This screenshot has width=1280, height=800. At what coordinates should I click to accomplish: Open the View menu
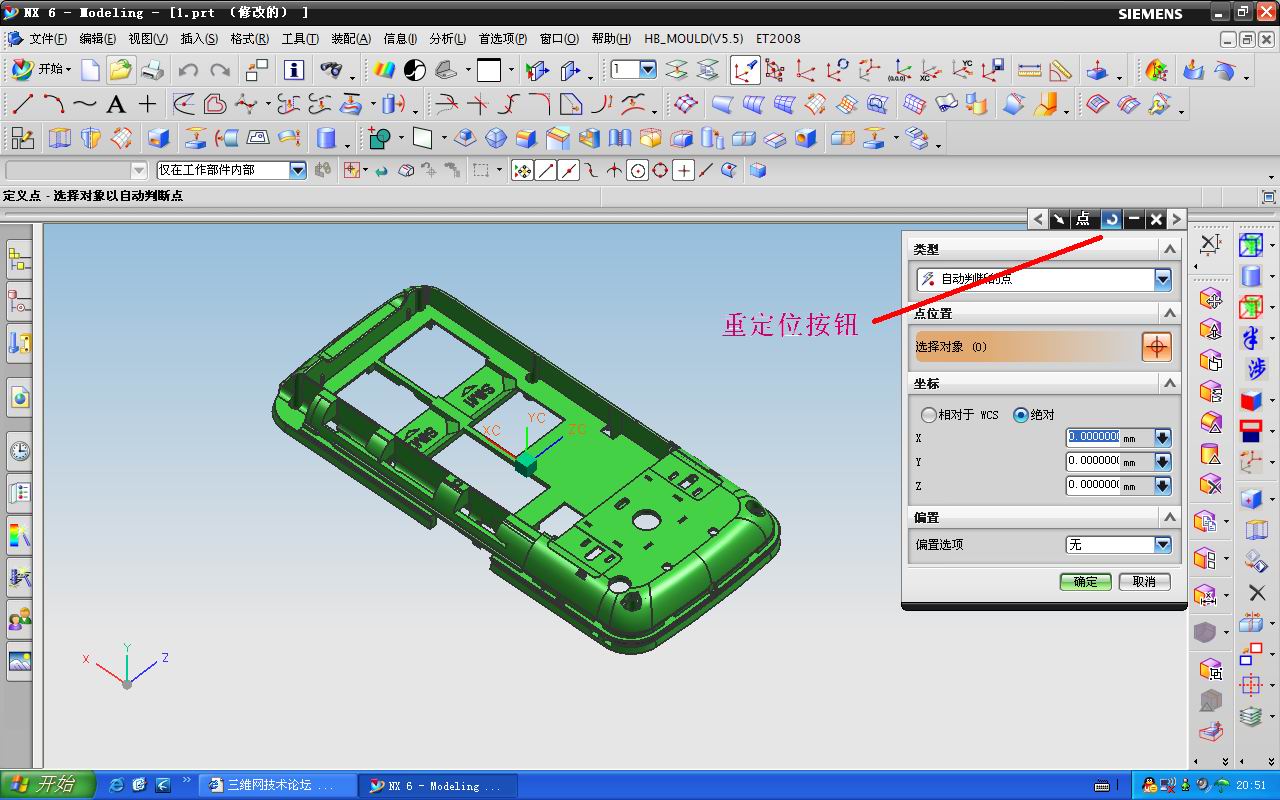pyautogui.click(x=148, y=39)
